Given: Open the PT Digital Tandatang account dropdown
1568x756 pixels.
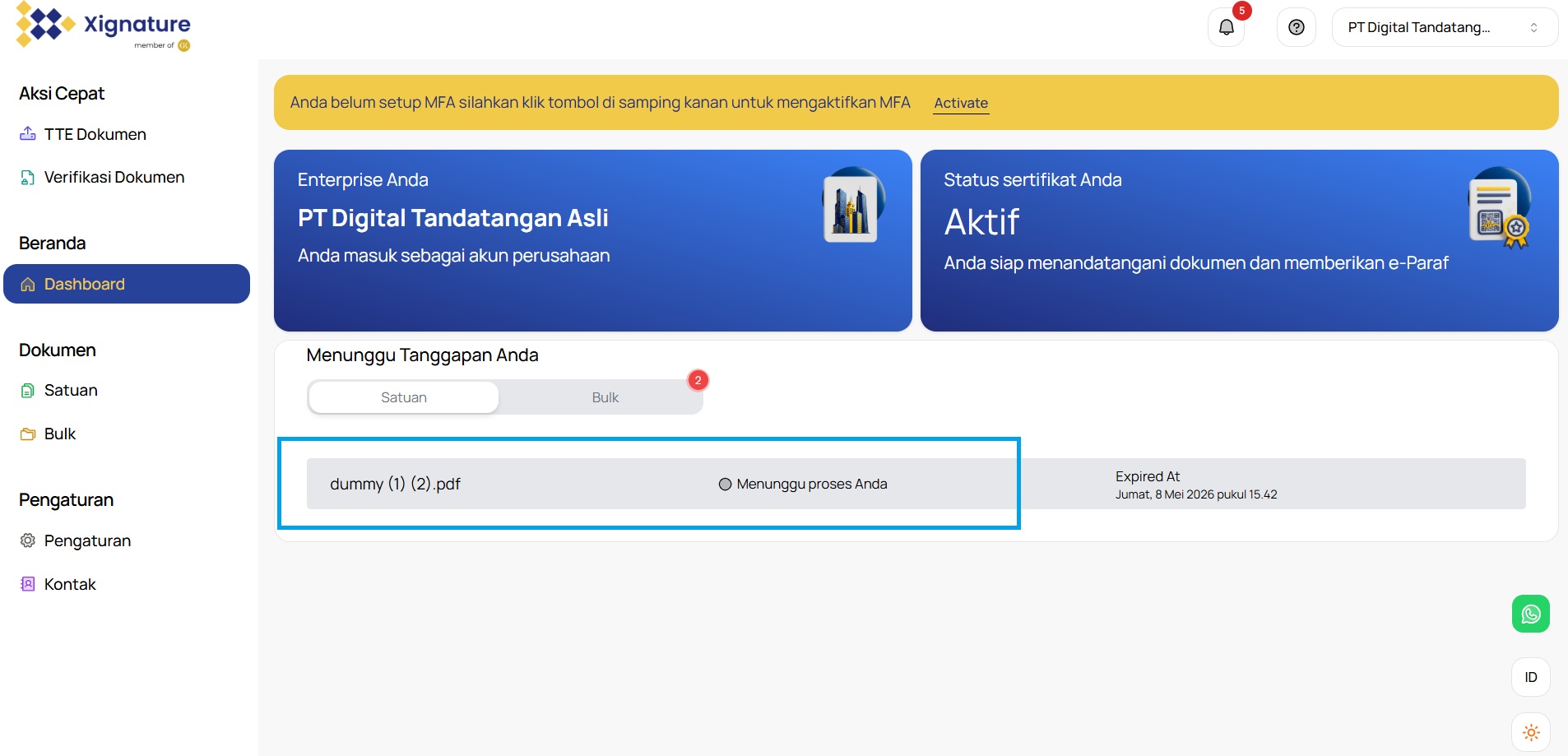Looking at the screenshot, I should (x=1444, y=27).
